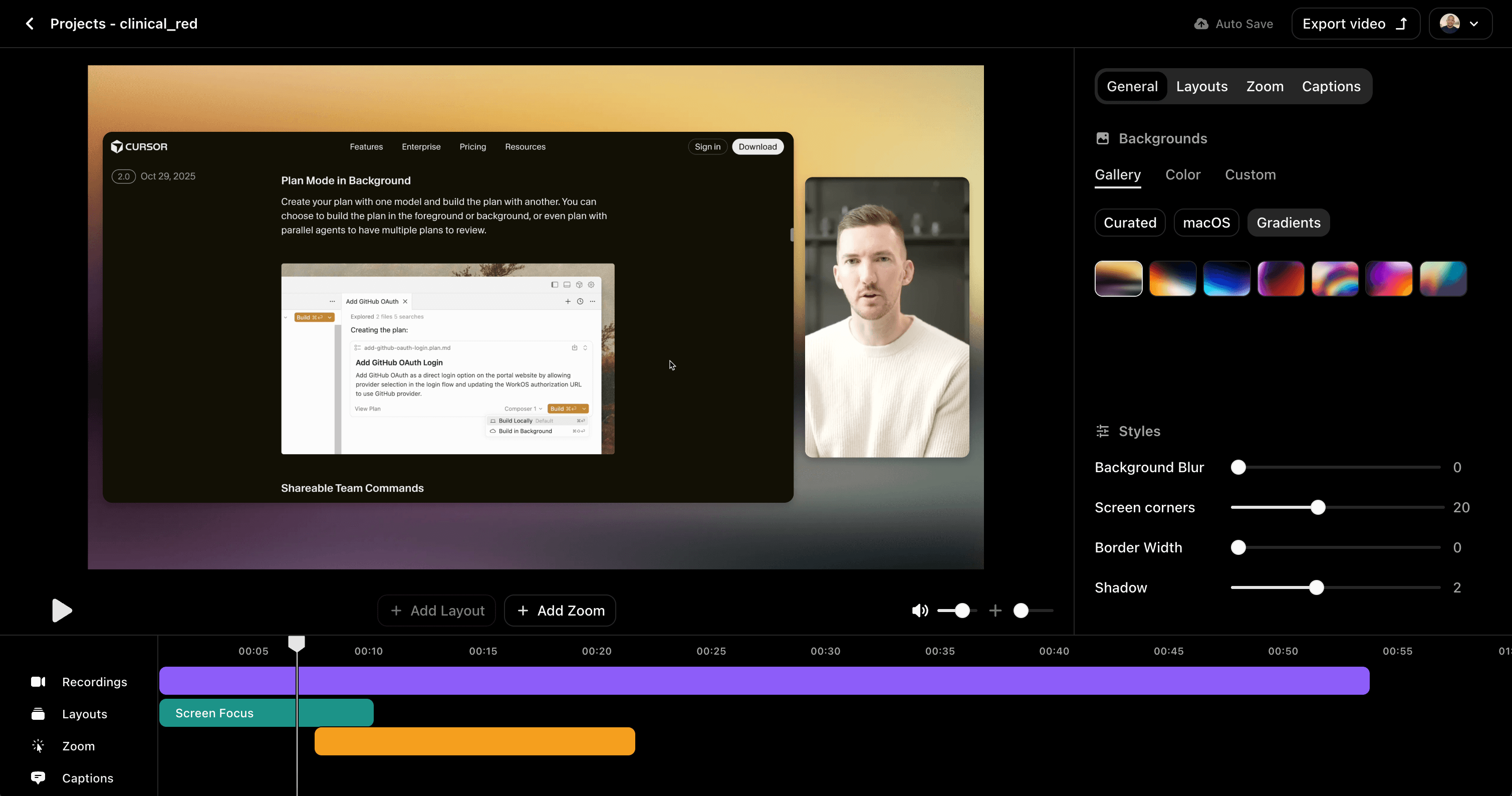
Task: Select the Zoom sparkle icon in the sidebar
Action: click(x=38, y=745)
